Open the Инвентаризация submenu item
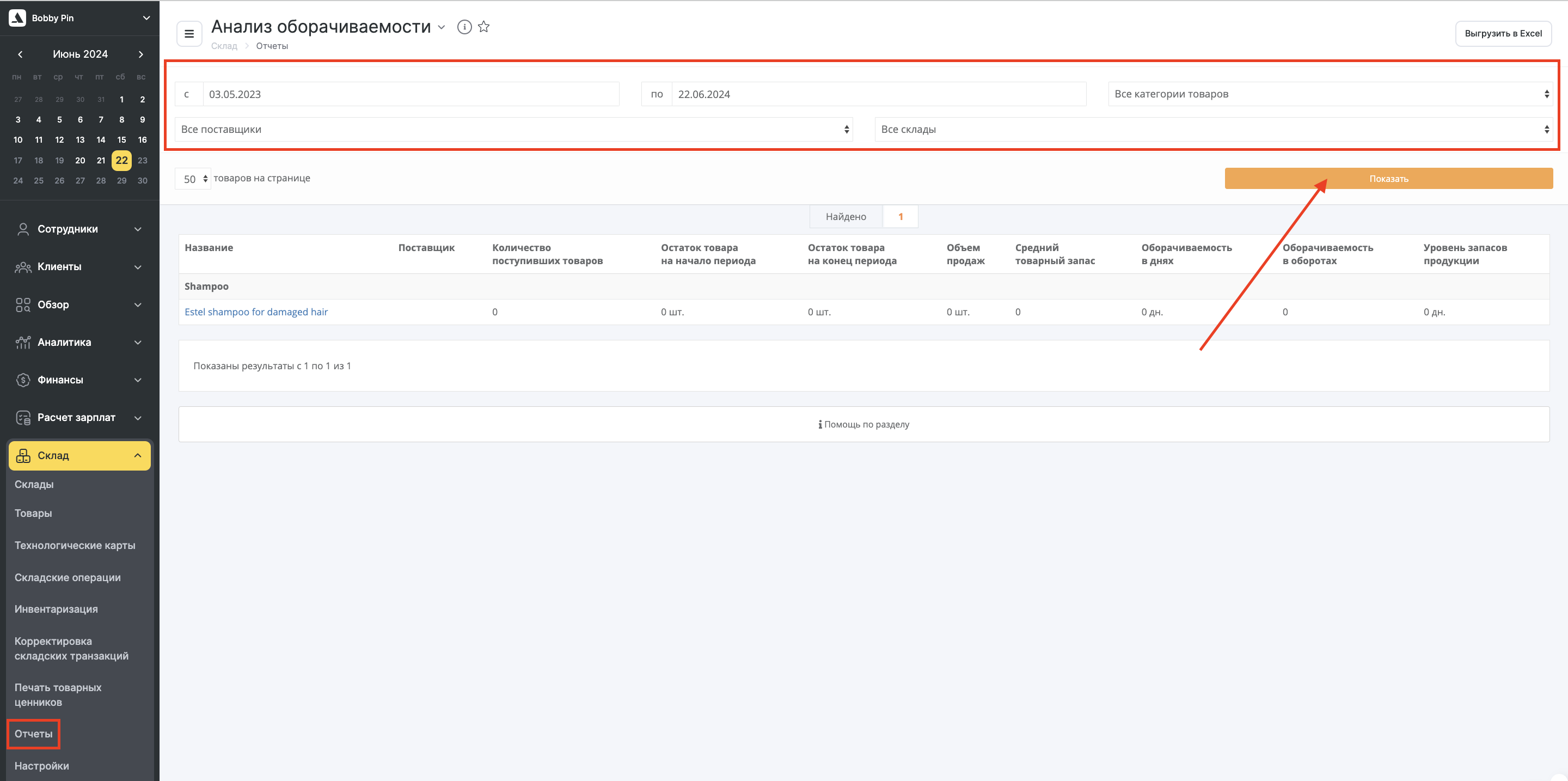 [56, 609]
